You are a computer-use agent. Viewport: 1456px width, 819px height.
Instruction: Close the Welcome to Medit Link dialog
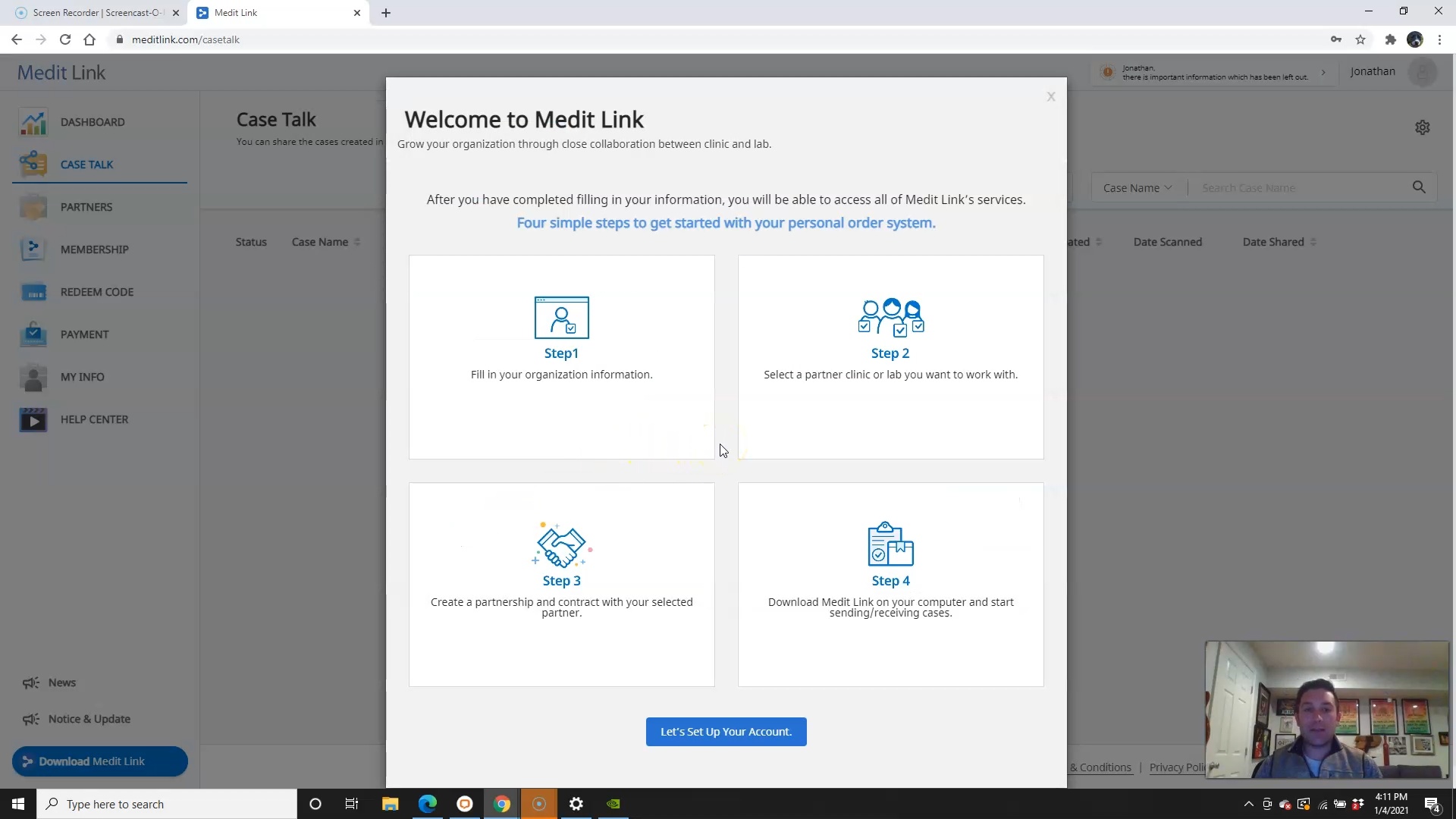pos(1051,96)
